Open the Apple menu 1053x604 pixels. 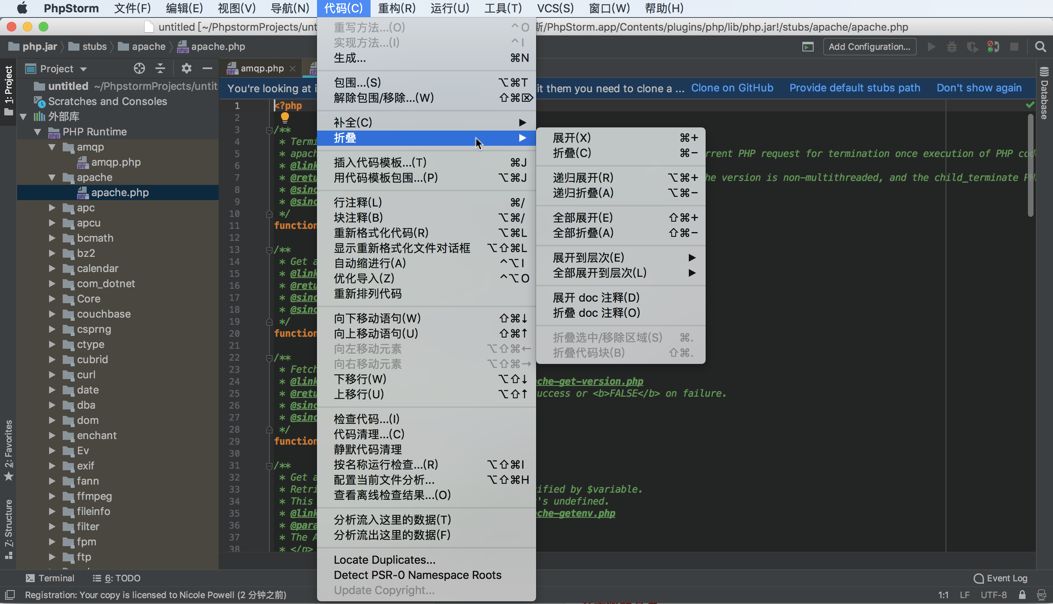pyautogui.click(x=21, y=8)
